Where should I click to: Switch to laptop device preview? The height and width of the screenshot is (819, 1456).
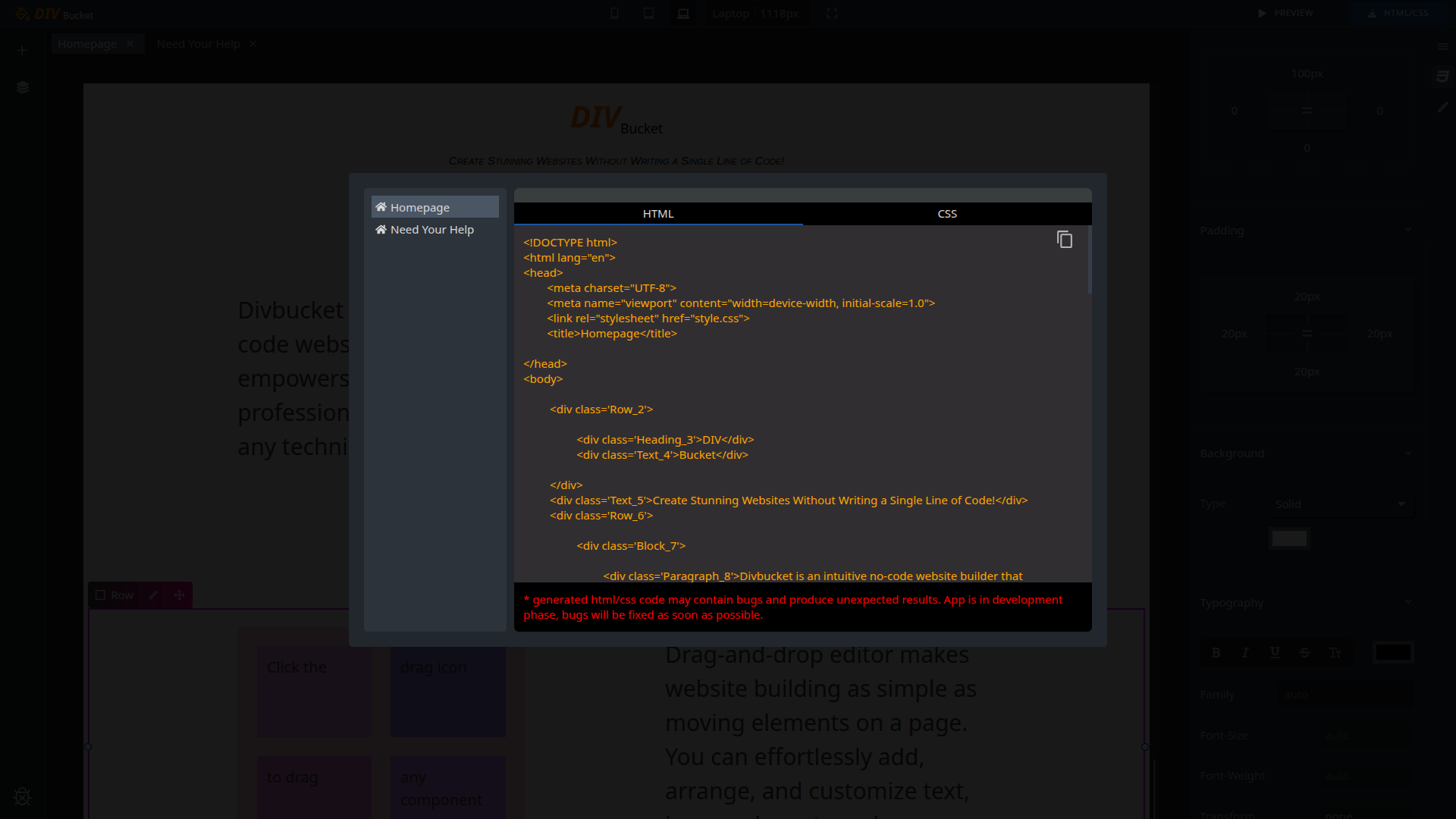[683, 14]
